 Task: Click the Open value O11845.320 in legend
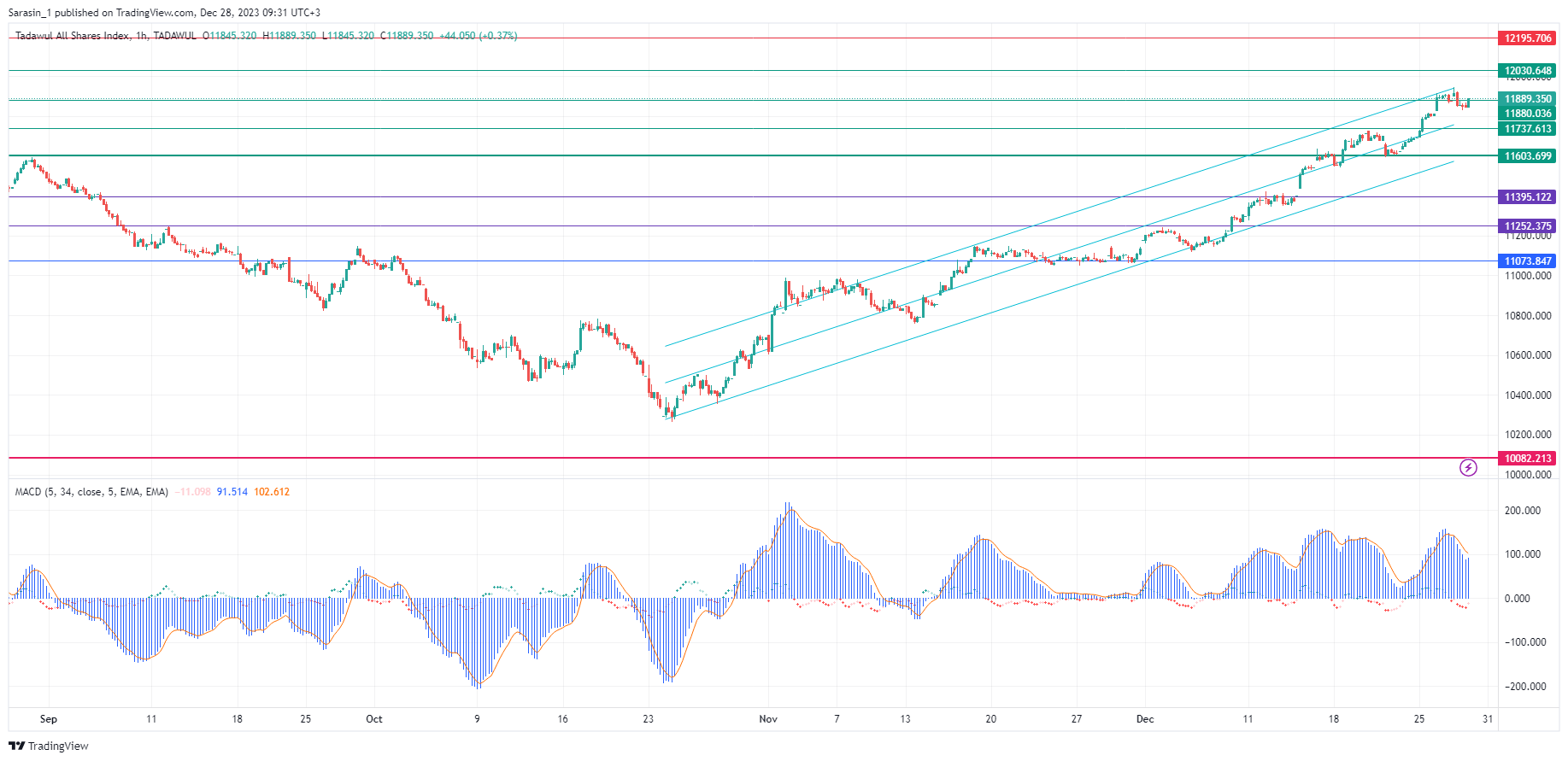pyautogui.click(x=229, y=36)
